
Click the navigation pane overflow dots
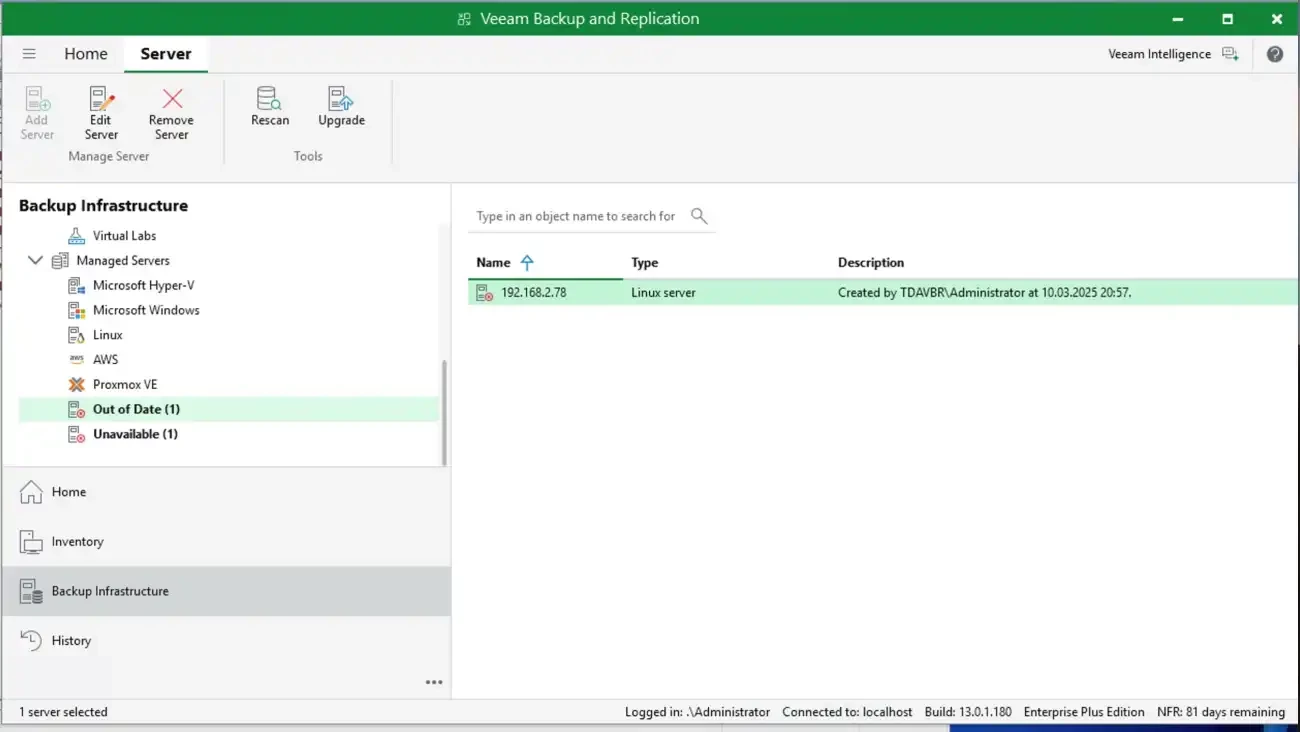(x=433, y=682)
